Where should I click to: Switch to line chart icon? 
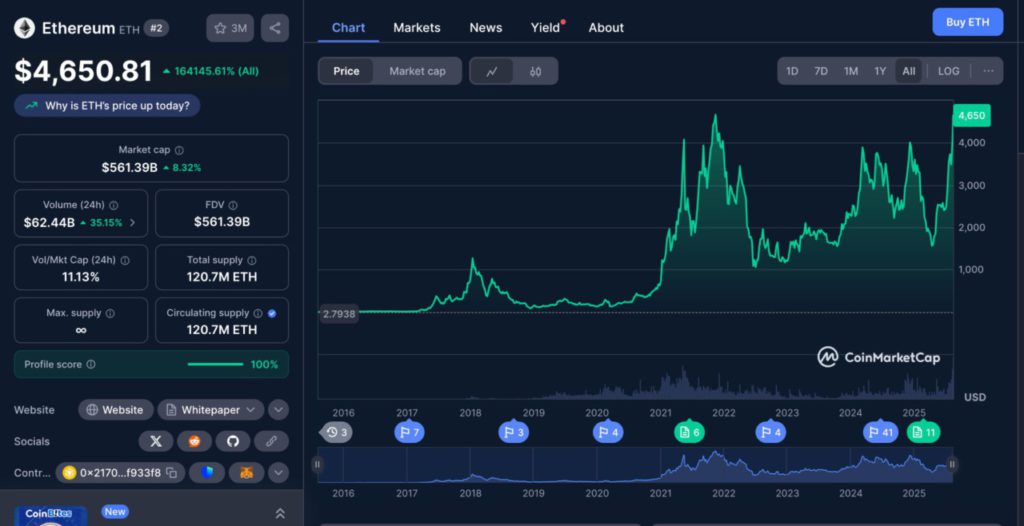(492, 71)
